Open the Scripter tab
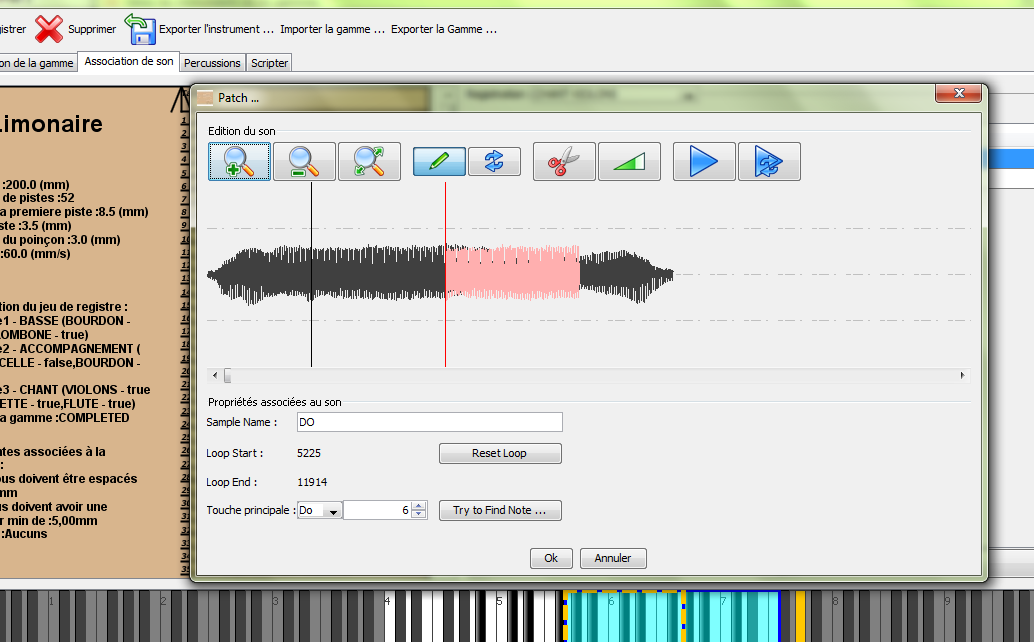The height and width of the screenshot is (642, 1034). pos(268,61)
